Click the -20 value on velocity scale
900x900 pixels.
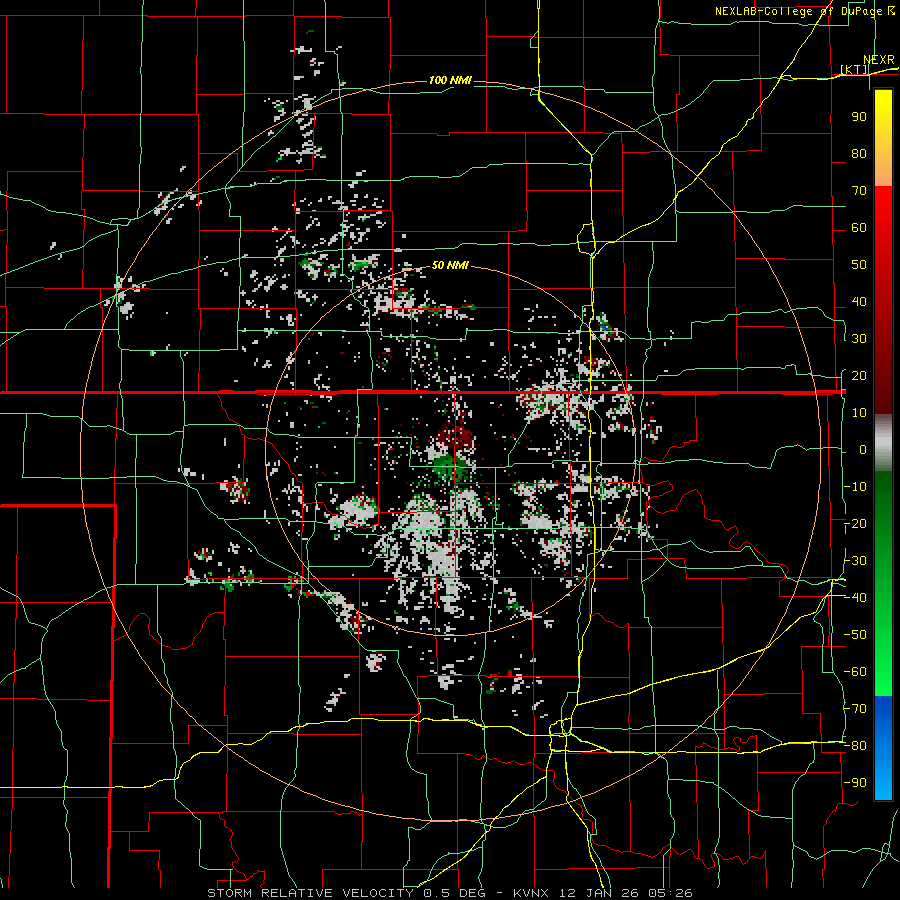pos(855,524)
